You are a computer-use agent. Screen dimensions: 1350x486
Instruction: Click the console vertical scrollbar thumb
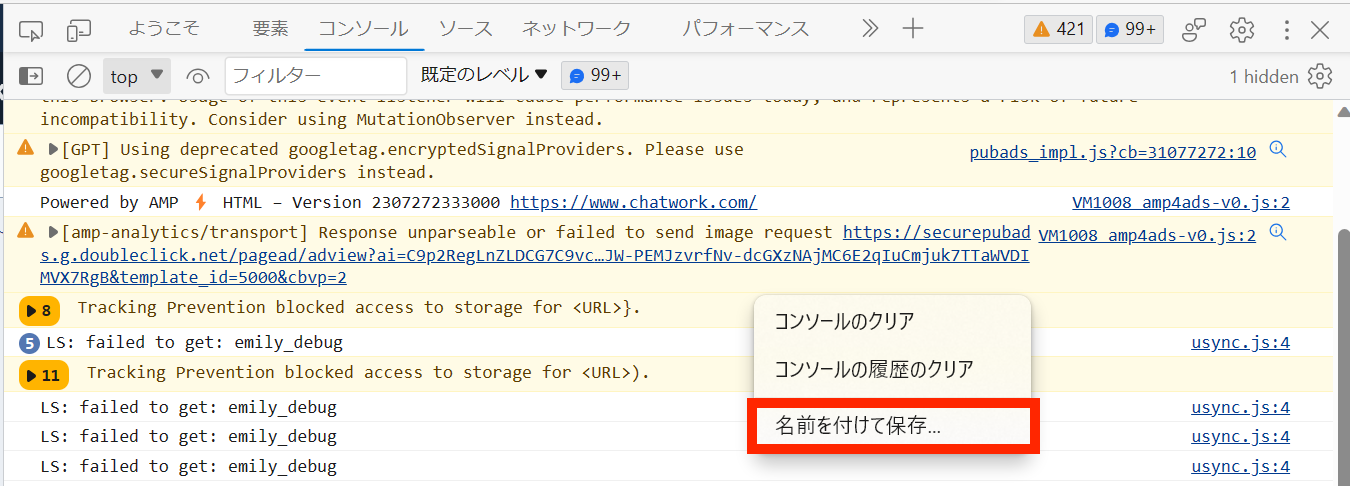click(x=1342, y=355)
